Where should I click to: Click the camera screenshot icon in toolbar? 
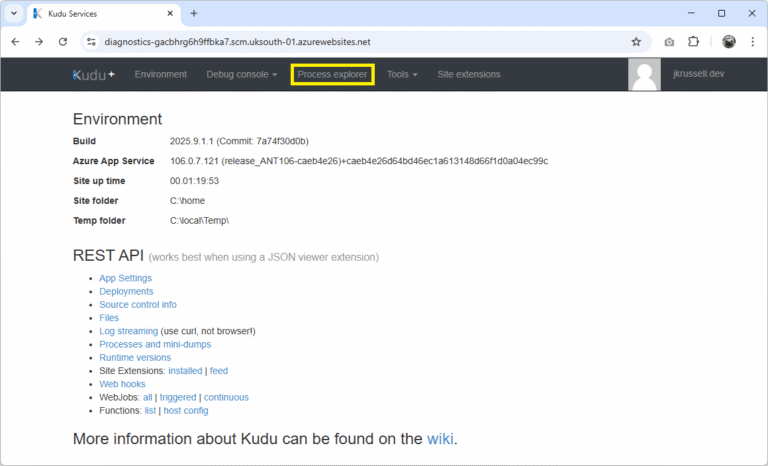[669, 42]
